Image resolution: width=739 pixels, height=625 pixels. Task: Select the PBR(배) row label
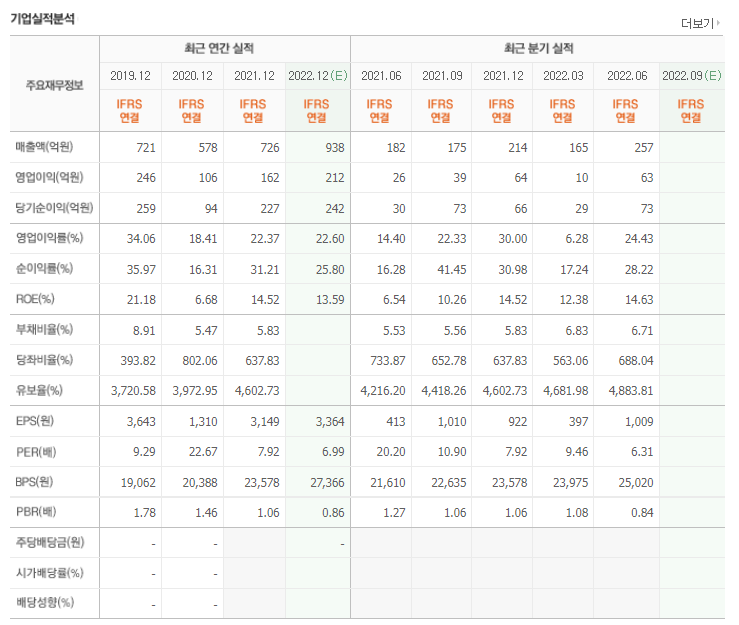[x=36, y=512]
